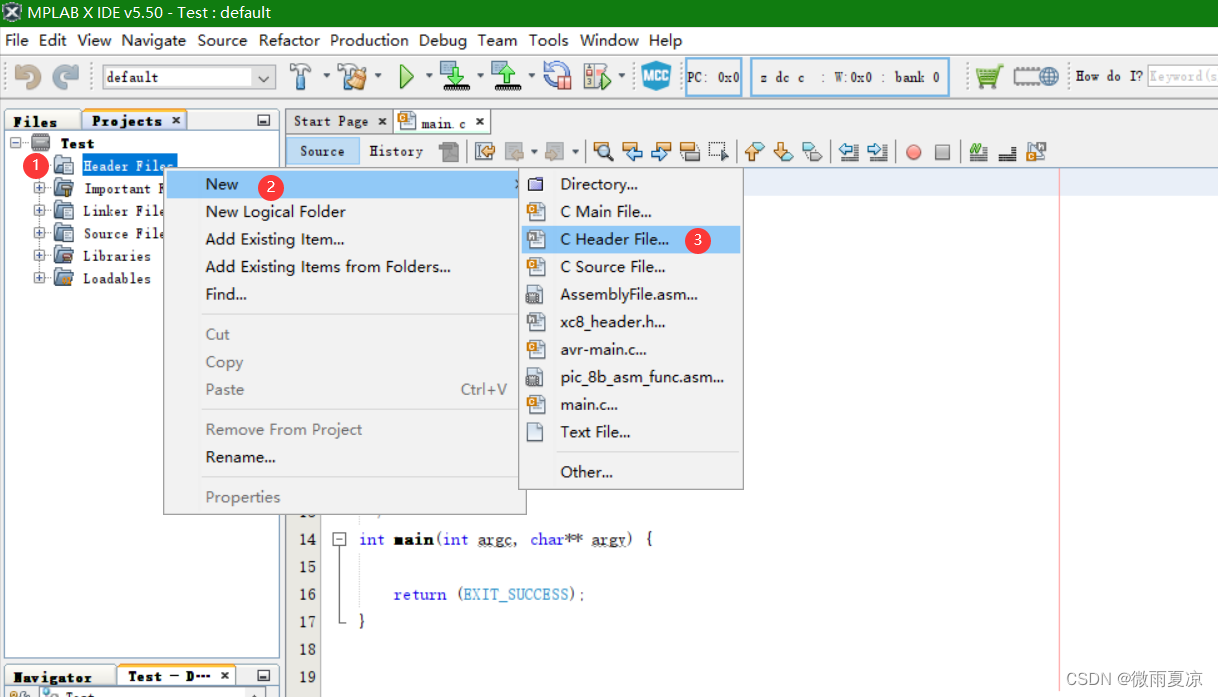Expand the Loadables folder
1218x697 pixels.
click(x=39, y=277)
